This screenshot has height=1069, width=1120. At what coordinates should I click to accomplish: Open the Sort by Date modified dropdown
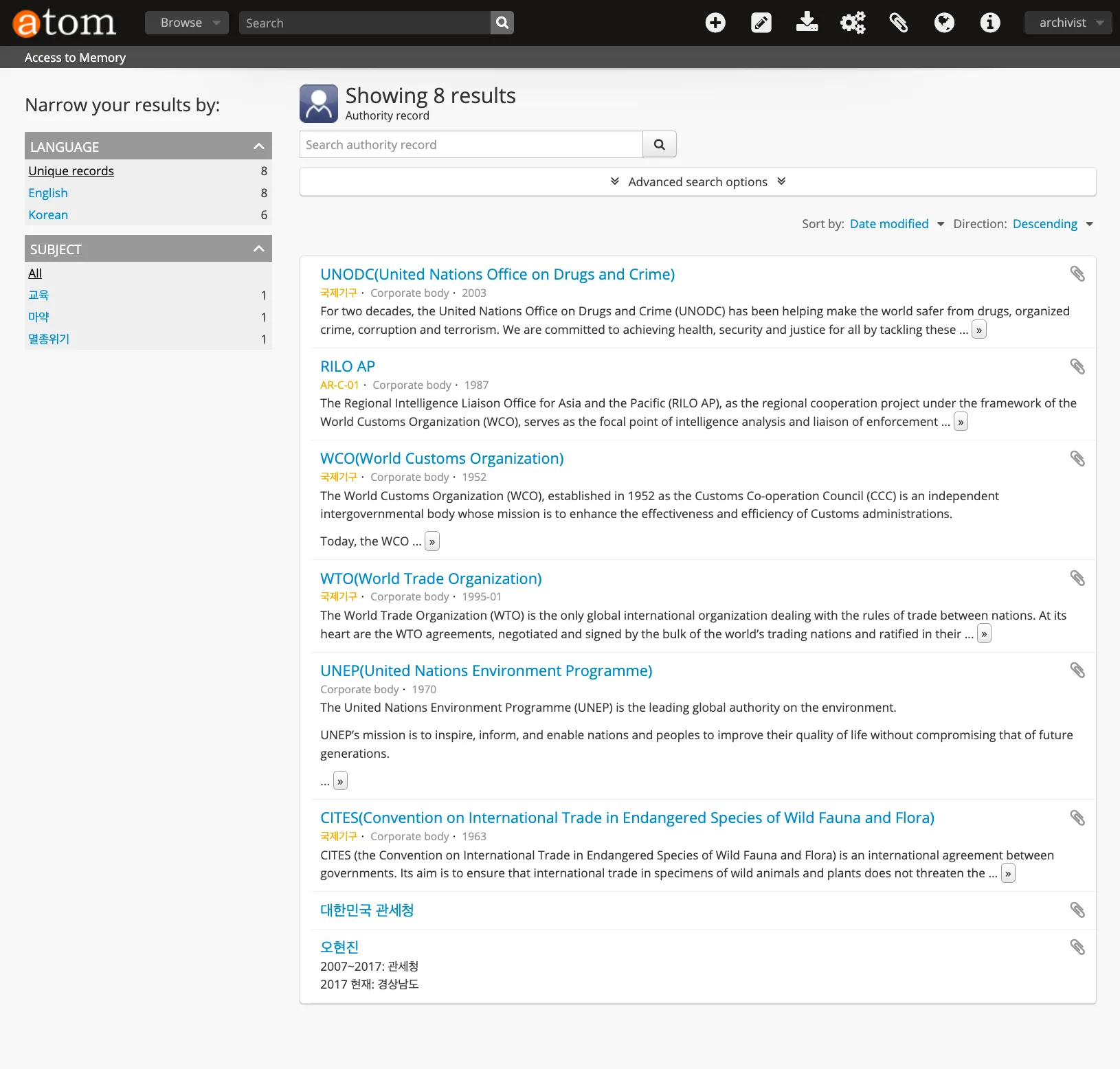pyautogui.click(x=897, y=224)
